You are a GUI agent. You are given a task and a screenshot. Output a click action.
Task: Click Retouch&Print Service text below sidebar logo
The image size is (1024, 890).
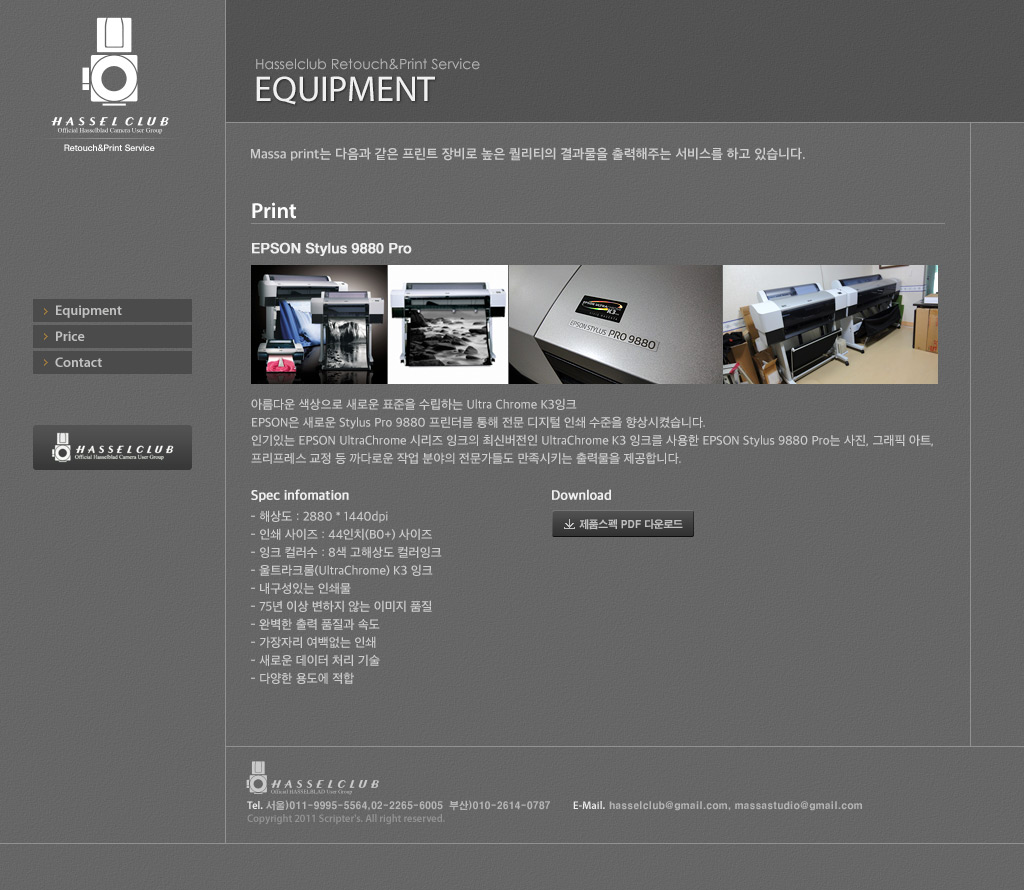click(109, 148)
